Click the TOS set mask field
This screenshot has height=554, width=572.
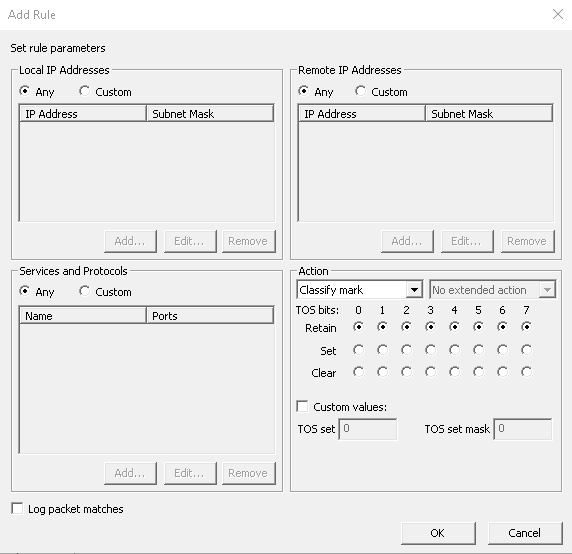tap(523, 429)
